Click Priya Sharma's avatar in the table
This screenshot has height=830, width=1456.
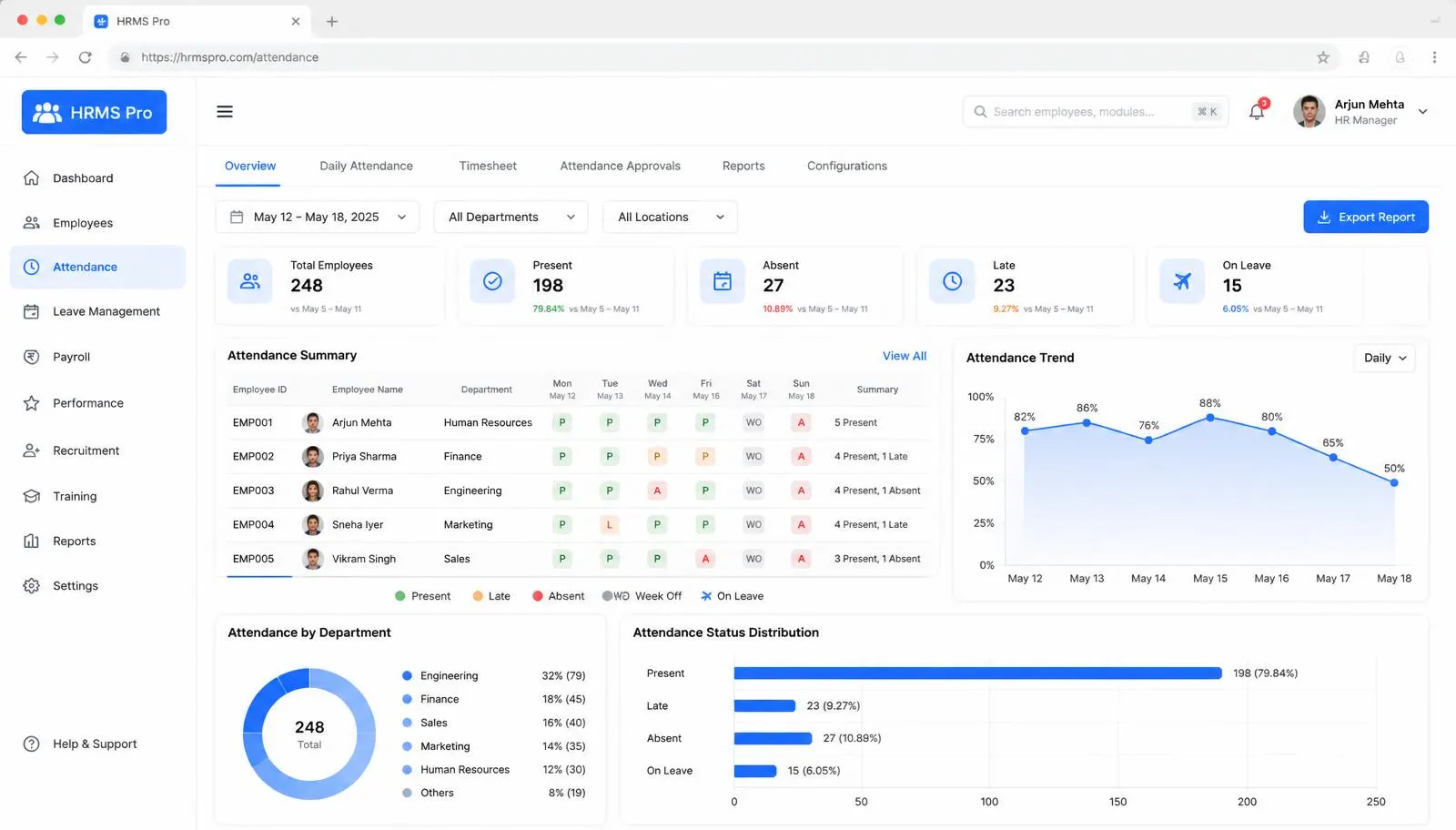[x=313, y=457]
